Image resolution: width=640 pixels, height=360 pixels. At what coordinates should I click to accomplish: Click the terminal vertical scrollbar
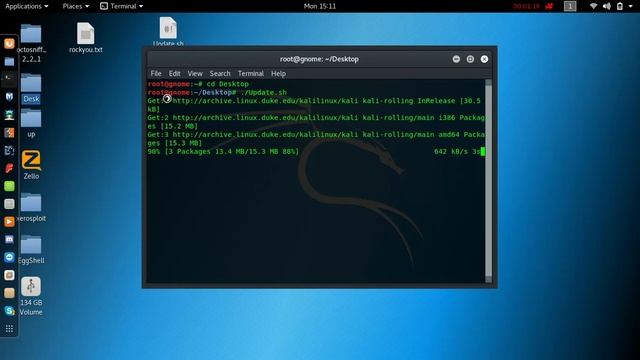pos(488,181)
